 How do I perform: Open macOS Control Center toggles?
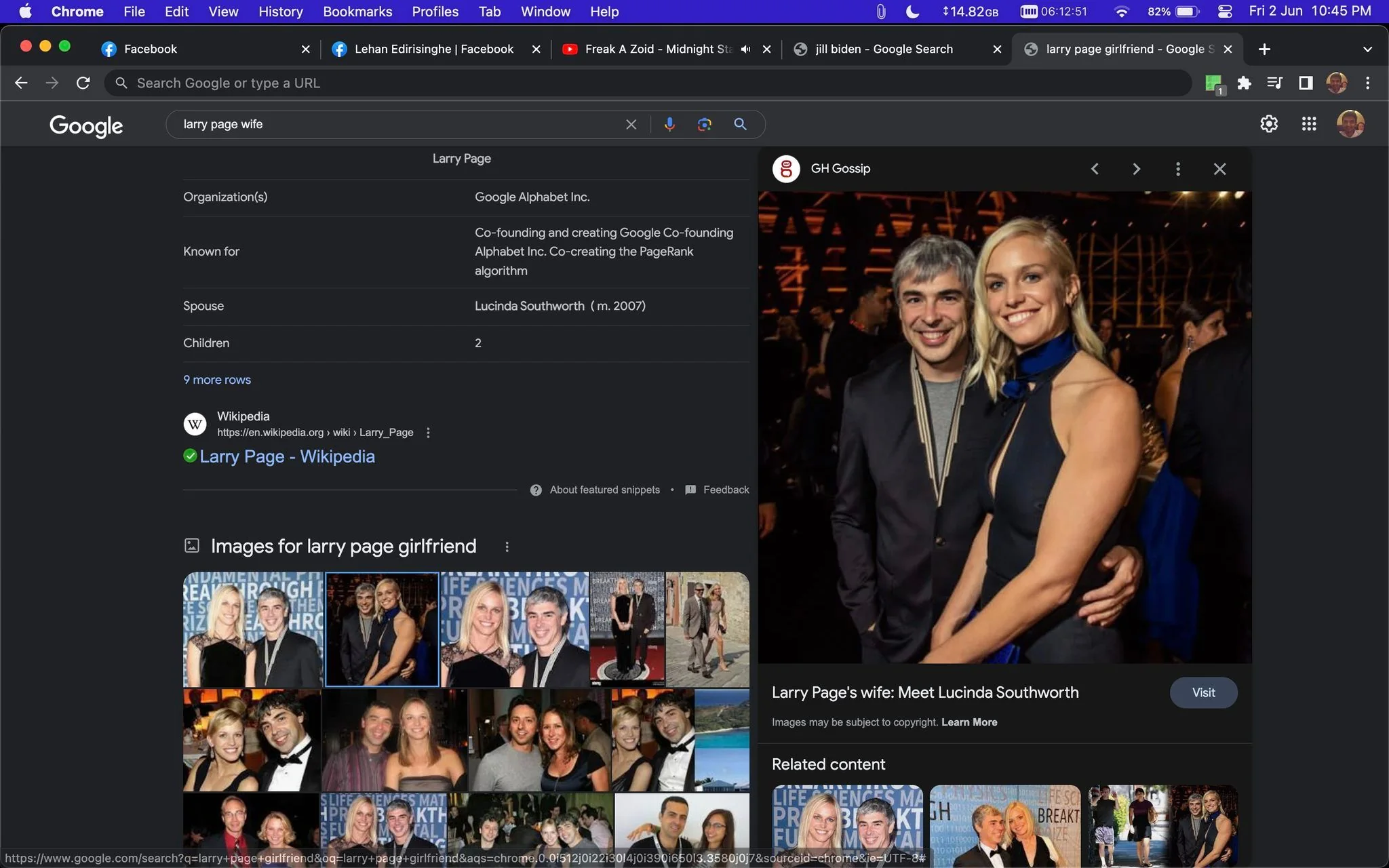pos(1225,12)
